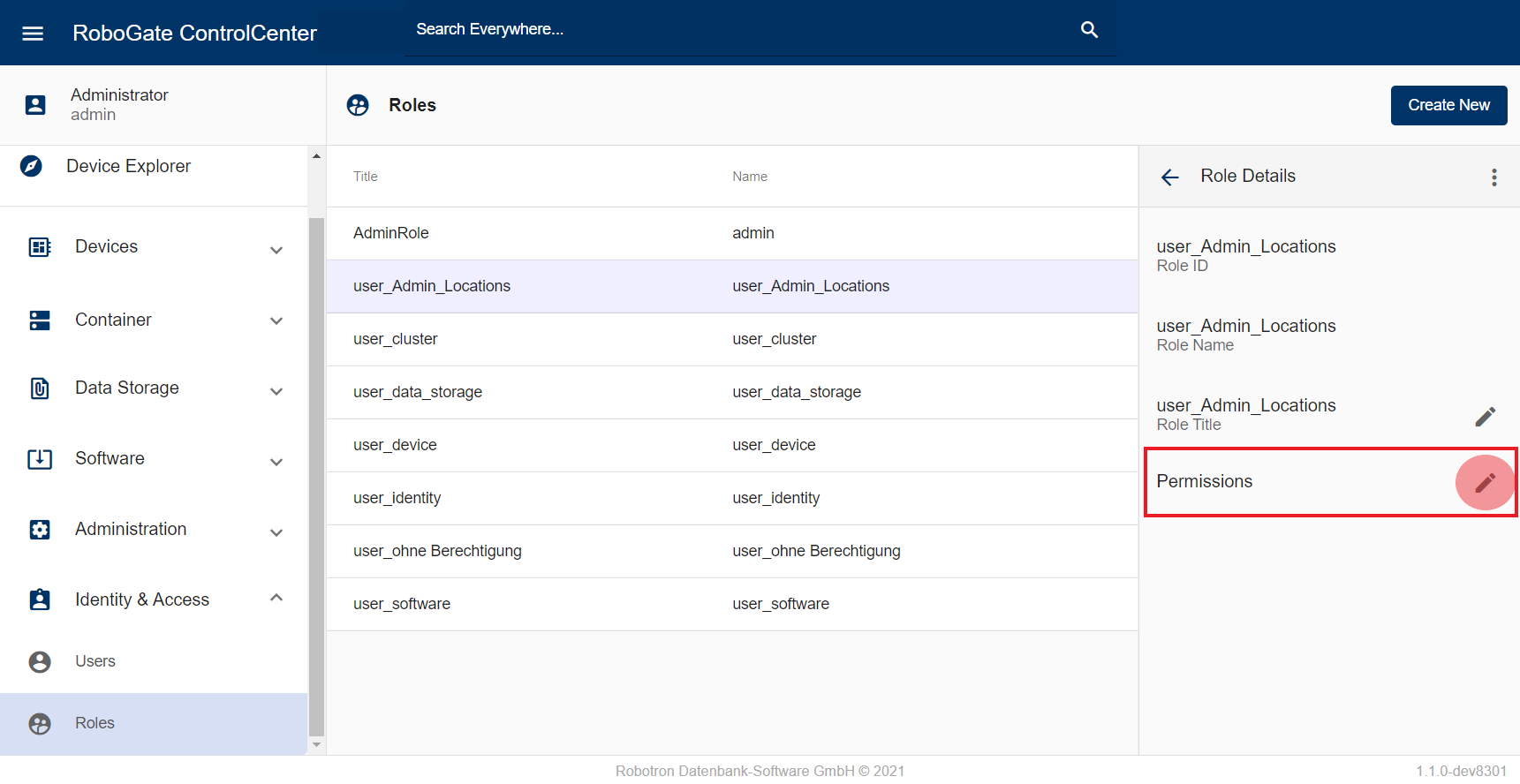The image size is (1520, 784).
Task: Open the Software menu item
Action: point(154,458)
